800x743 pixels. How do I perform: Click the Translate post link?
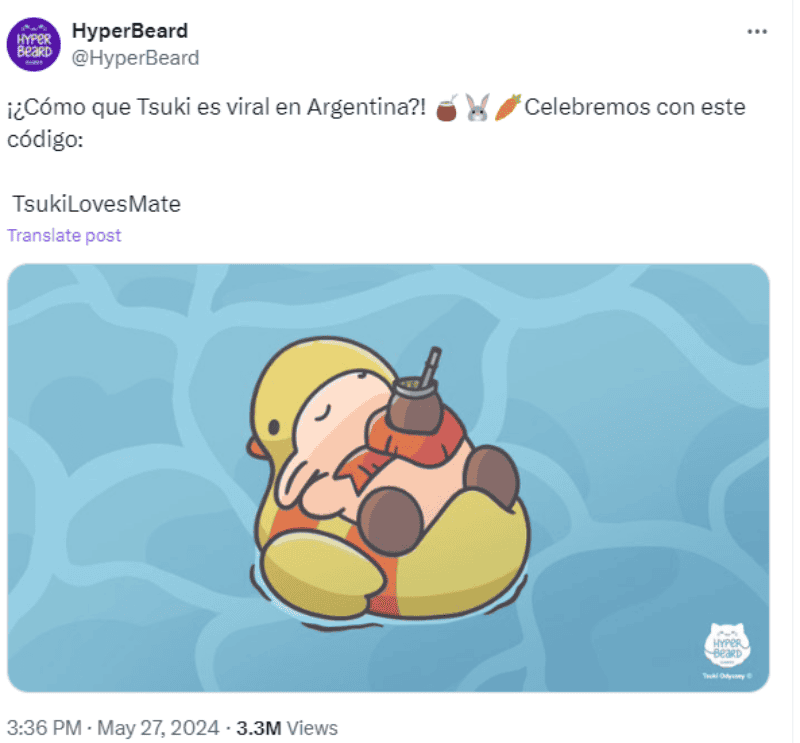tap(64, 235)
